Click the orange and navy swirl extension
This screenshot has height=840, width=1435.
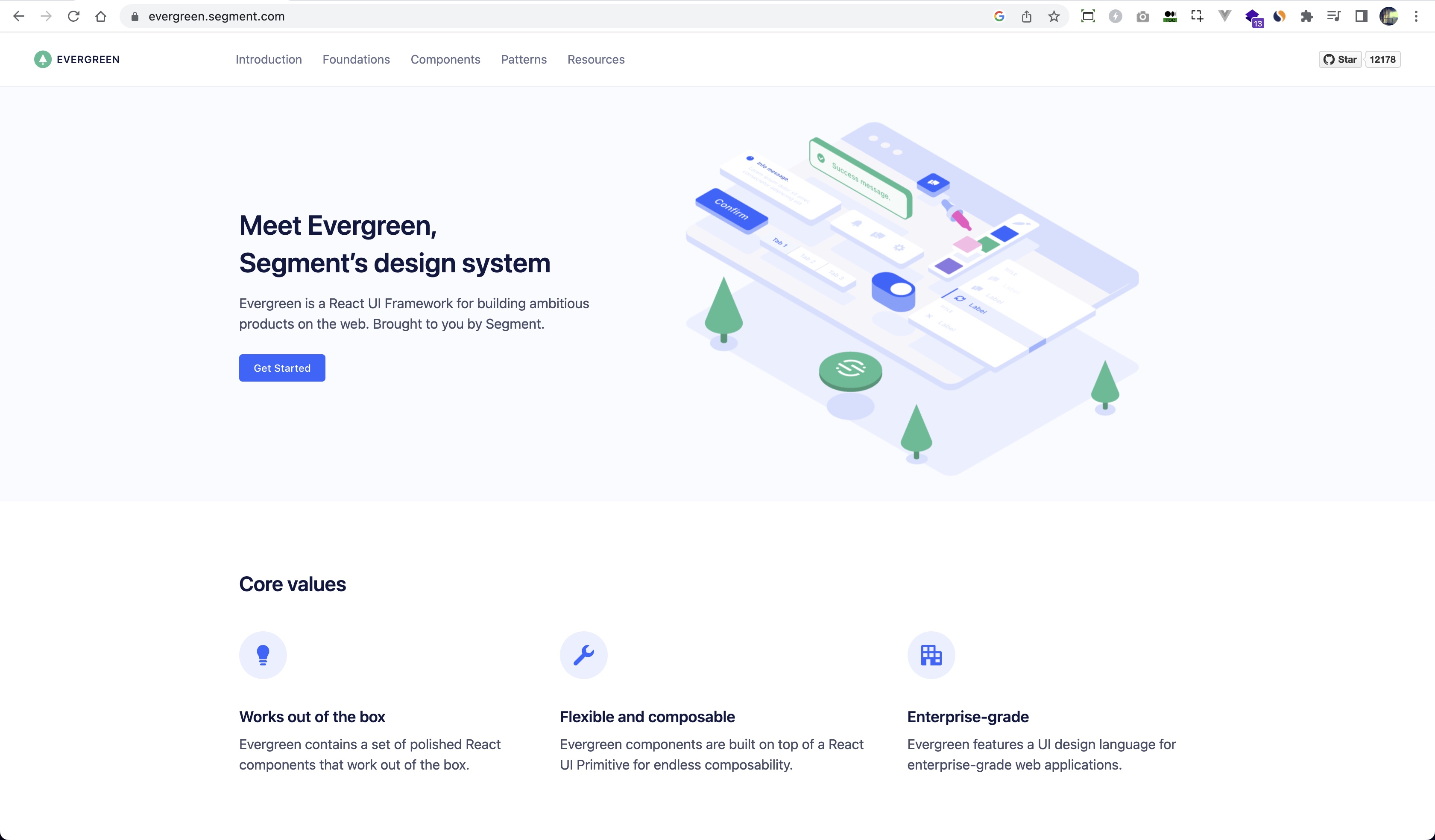coord(1280,17)
